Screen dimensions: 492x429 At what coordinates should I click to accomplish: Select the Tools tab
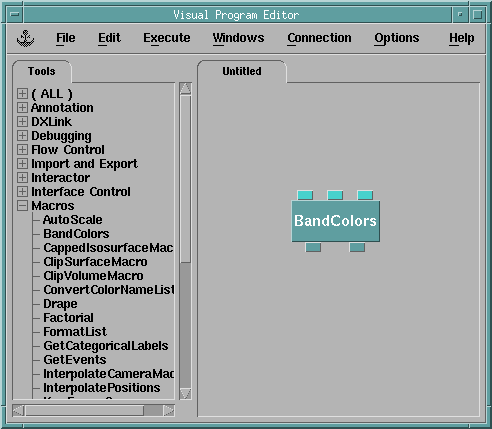42,71
